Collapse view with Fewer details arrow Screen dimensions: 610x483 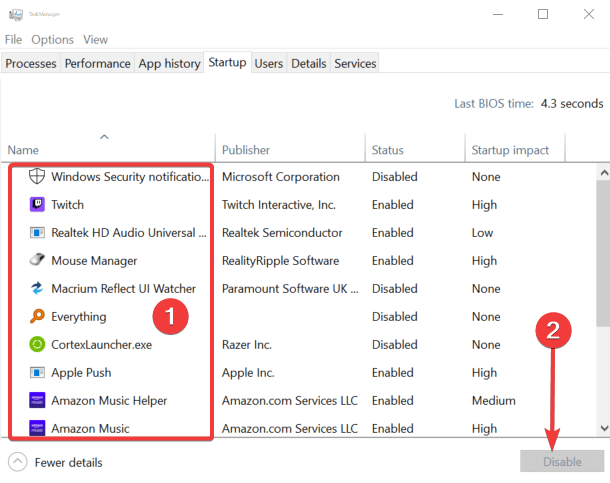[x=18, y=462]
